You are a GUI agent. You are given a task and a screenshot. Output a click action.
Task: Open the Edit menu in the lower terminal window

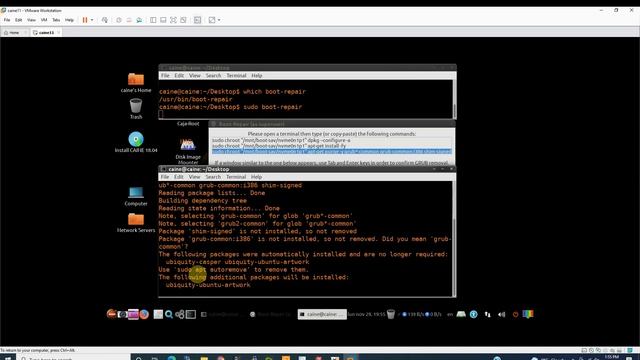(x=178, y=177)
